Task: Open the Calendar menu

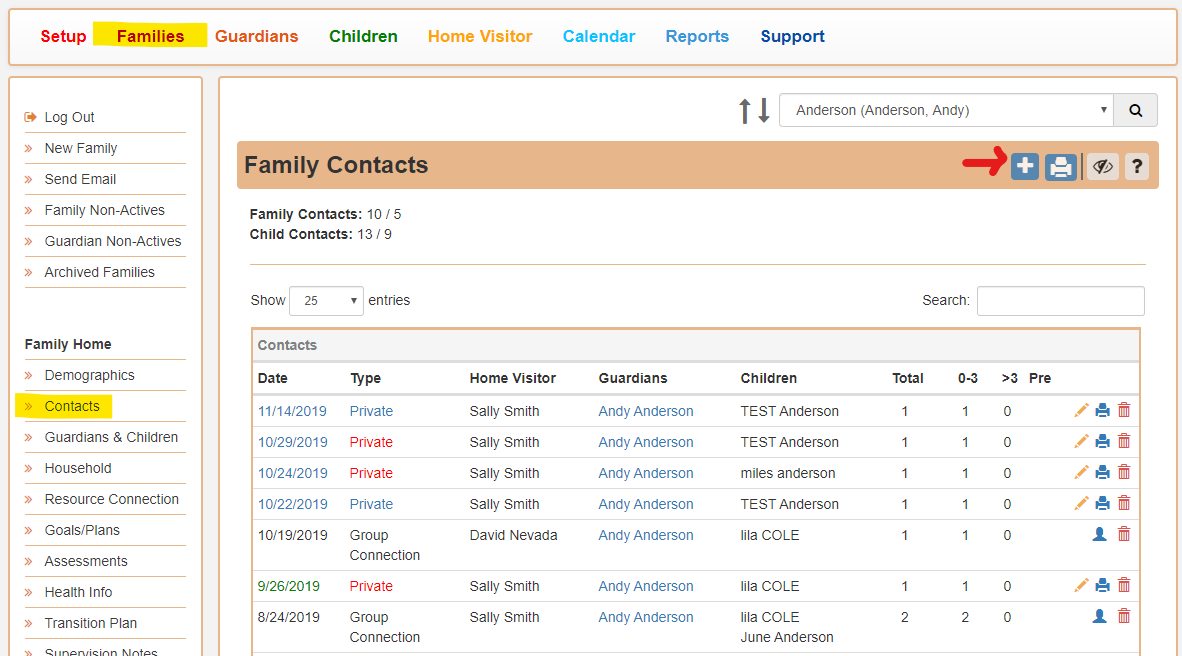Action: coord(599,36)
